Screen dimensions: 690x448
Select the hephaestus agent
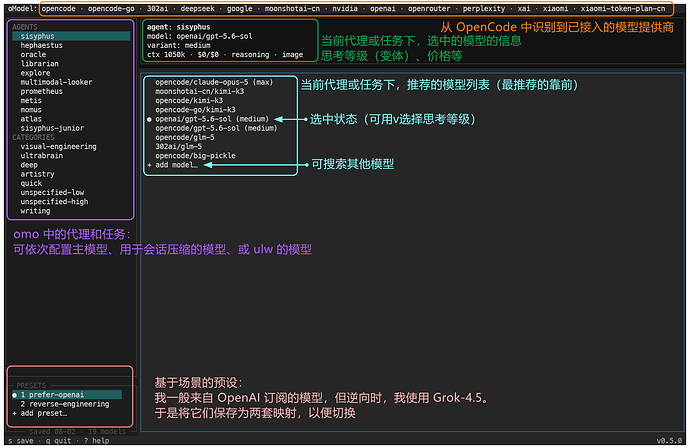pos(41,45)
